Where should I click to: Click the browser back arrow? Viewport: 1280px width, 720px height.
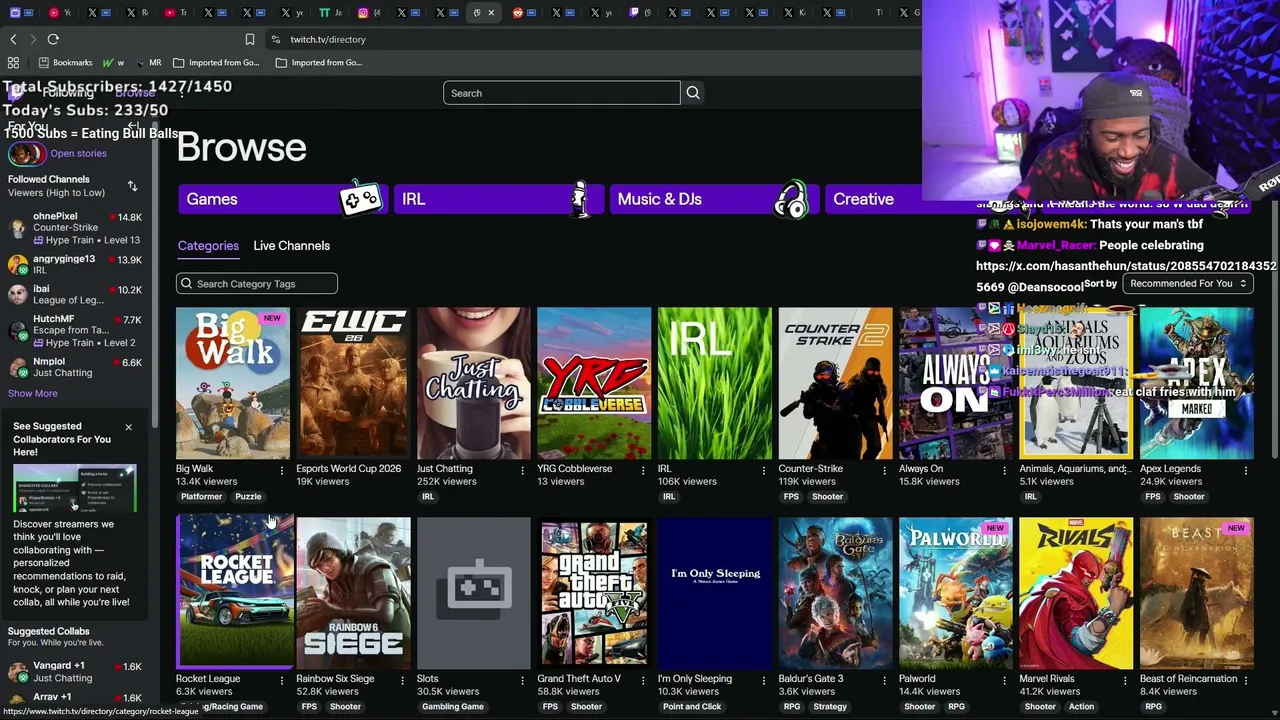13,39
